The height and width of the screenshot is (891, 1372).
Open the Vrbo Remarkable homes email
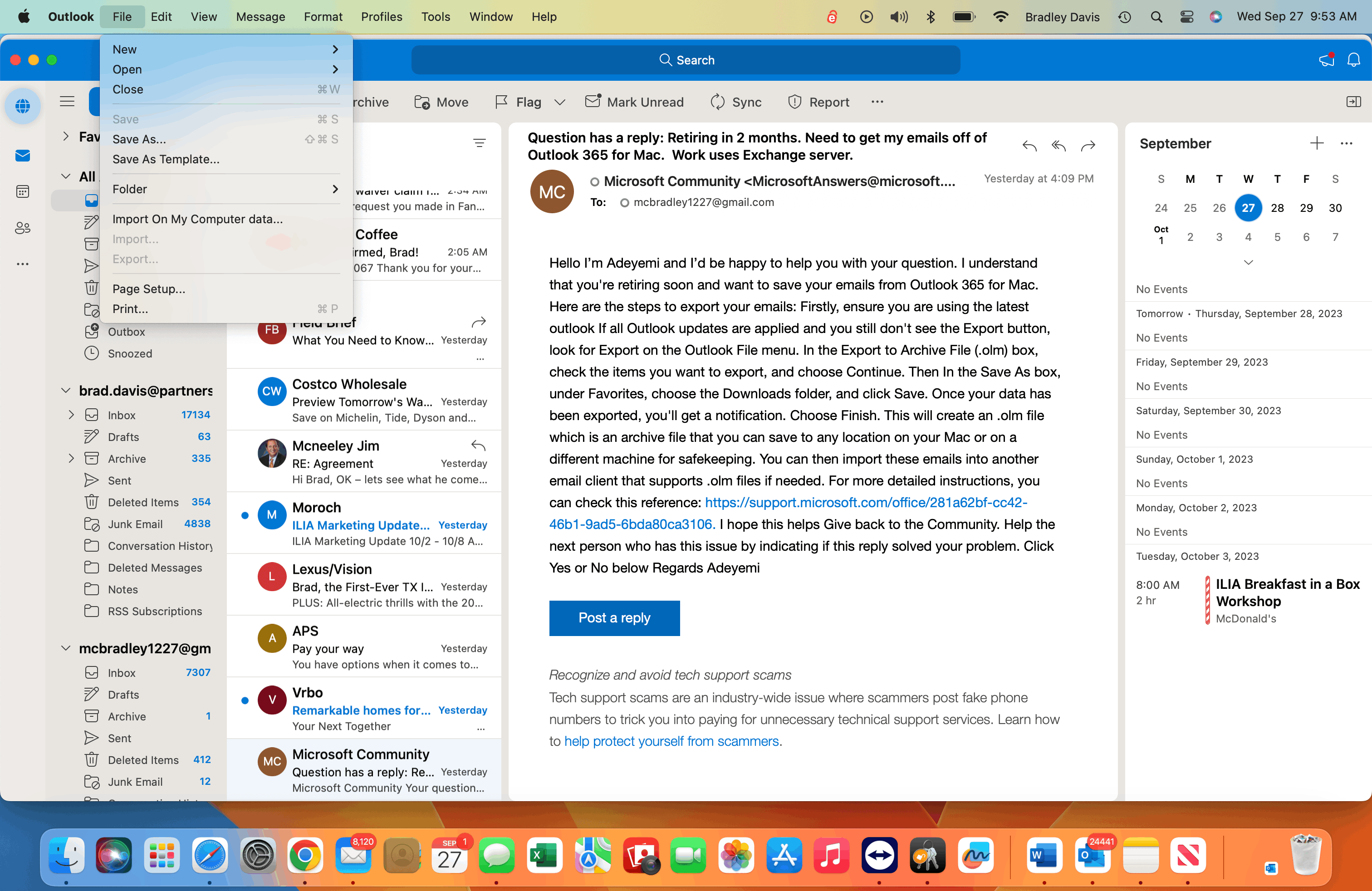point(364,708)
